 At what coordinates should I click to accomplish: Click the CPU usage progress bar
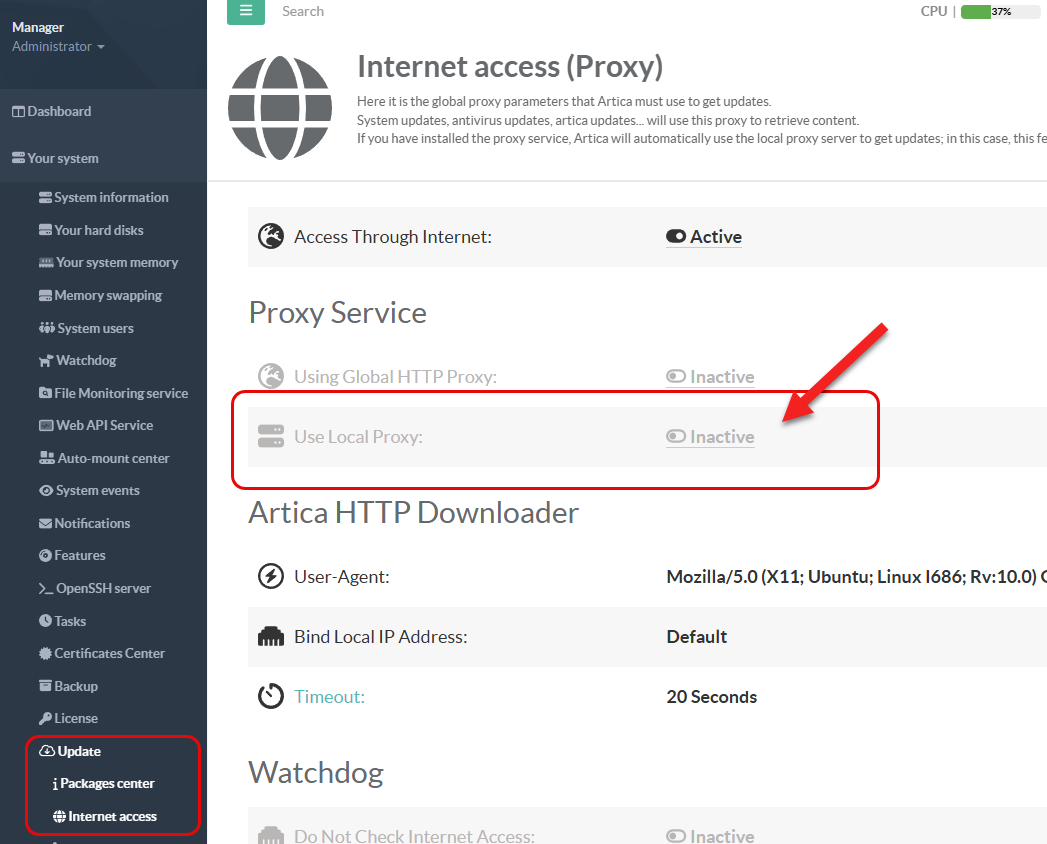click(x=1000, y=12)
